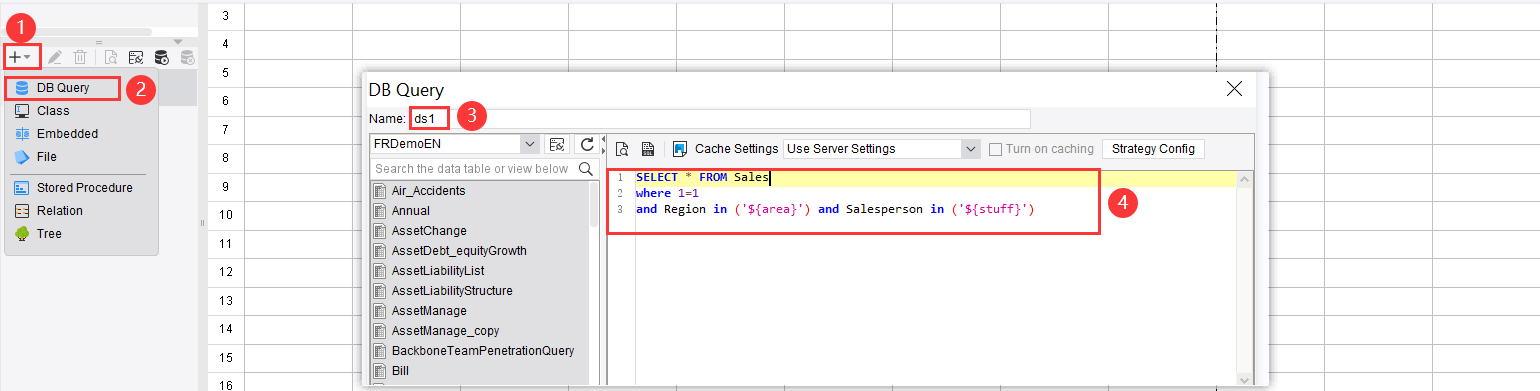Screen dimensions: 1540x391
Task: Toggle the Turn on caching checkbox
Action: click(x=995, y=149)
